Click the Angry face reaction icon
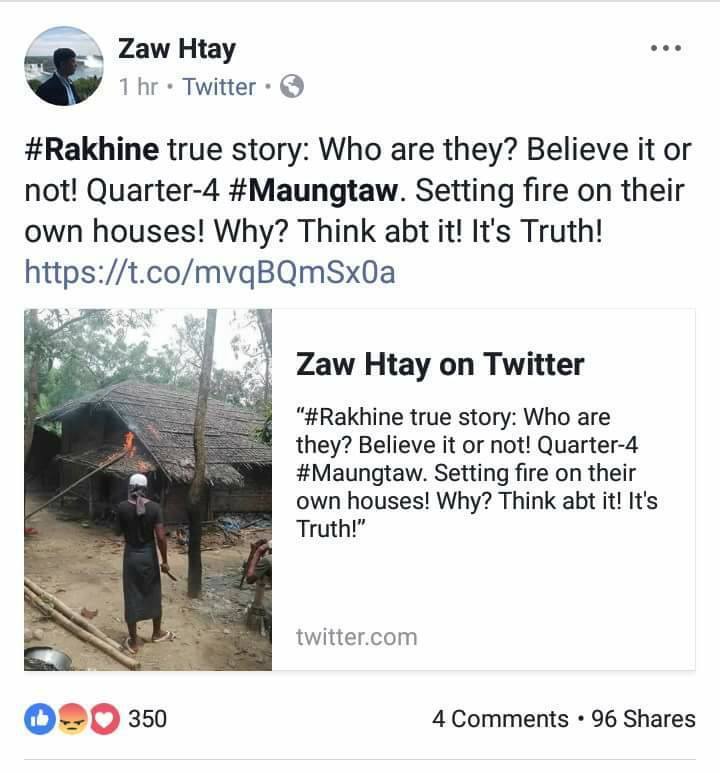The image size is (720, 773). pos(70,719)
